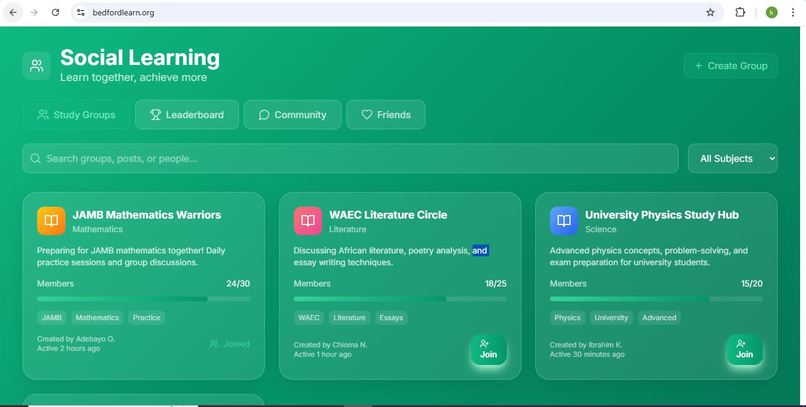Go forward in the browser
The height and width of the screenshot is (407, 806).
click(x=34, y=12)
